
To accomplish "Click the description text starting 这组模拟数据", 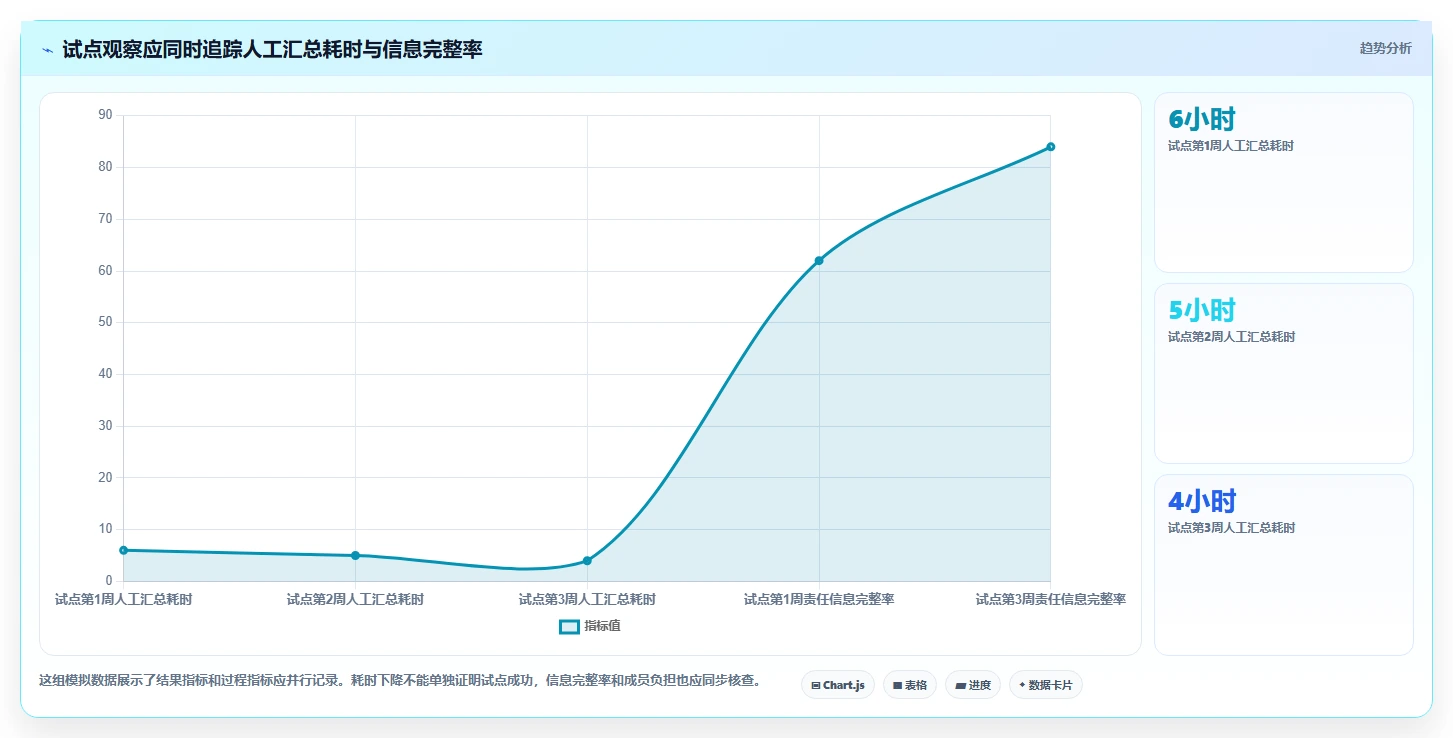I will pos(400,680).
